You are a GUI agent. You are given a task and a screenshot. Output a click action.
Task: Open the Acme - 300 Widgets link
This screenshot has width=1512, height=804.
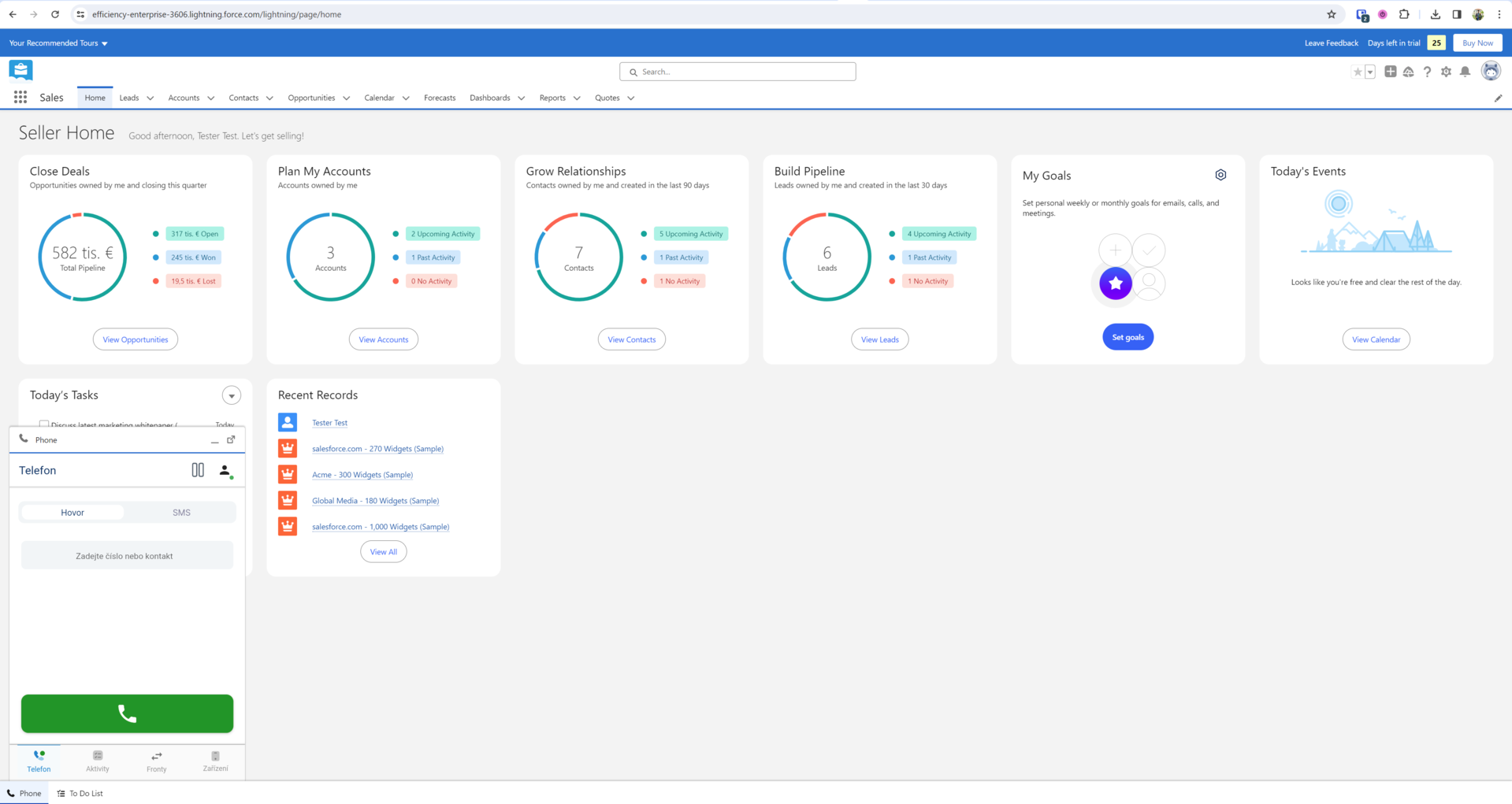(362, 475)
